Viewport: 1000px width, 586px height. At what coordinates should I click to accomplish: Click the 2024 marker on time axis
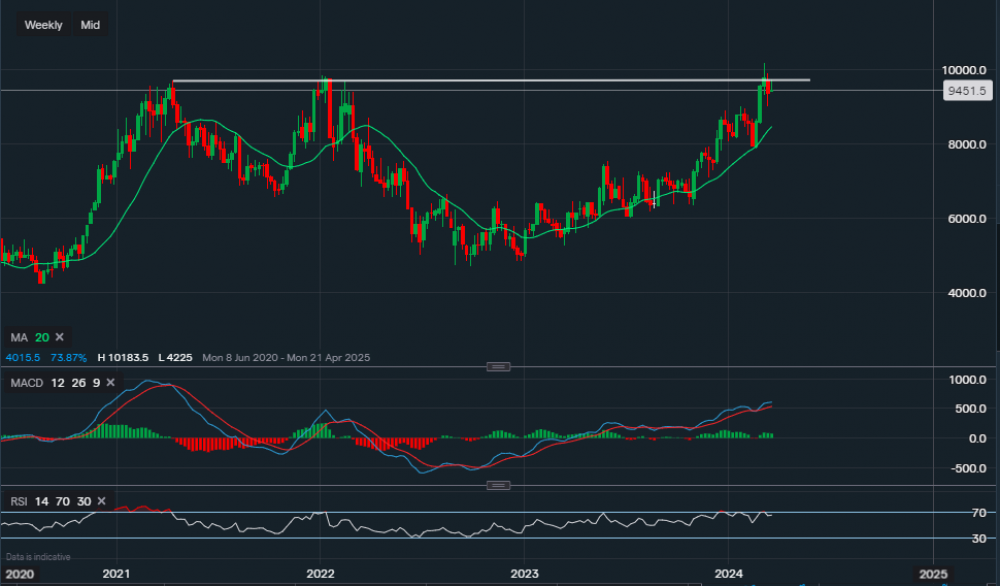pos(727,573)
